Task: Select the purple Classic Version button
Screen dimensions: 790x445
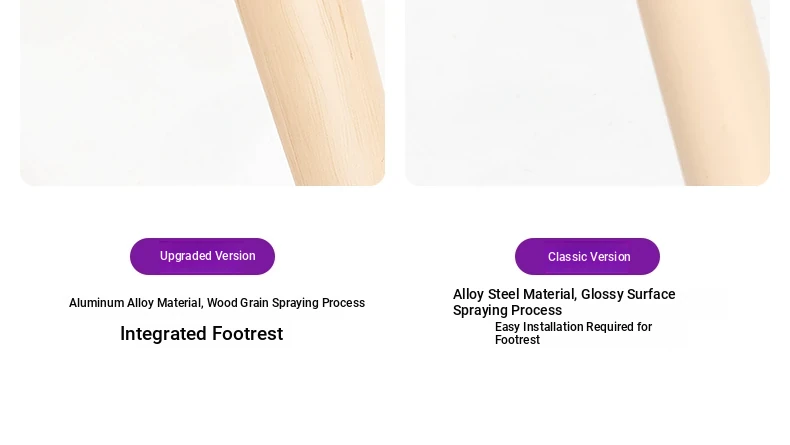Action: 587,257
